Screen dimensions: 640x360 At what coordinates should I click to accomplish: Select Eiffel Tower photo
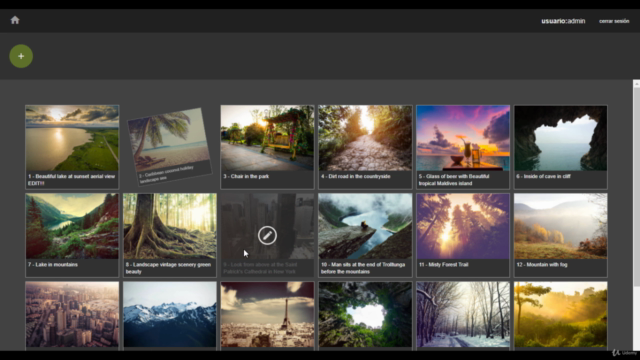[x=267, y=315]
